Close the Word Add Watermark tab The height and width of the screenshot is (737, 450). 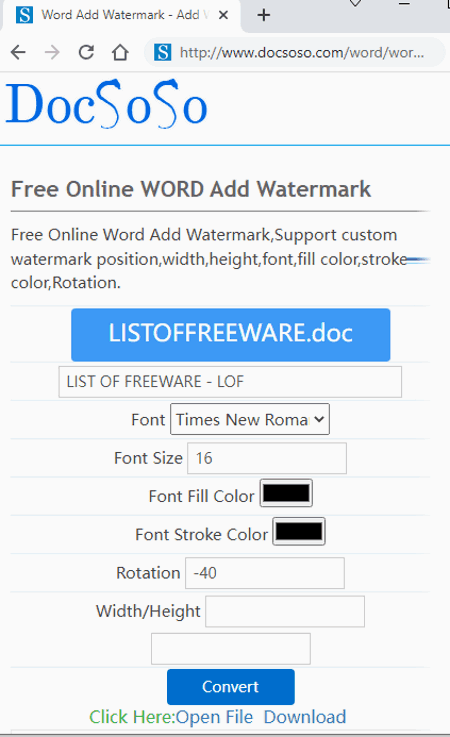(x=224, y=15)
